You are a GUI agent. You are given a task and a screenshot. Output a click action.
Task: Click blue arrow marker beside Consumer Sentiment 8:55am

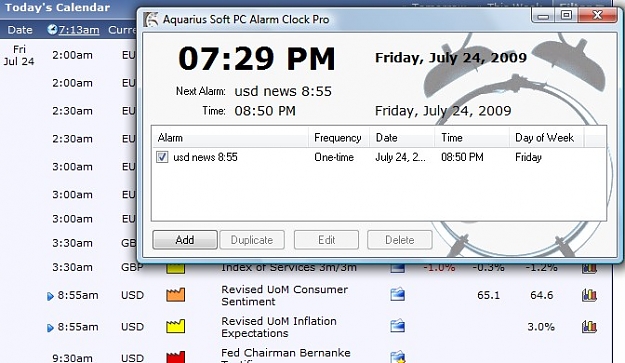(50, 296)
